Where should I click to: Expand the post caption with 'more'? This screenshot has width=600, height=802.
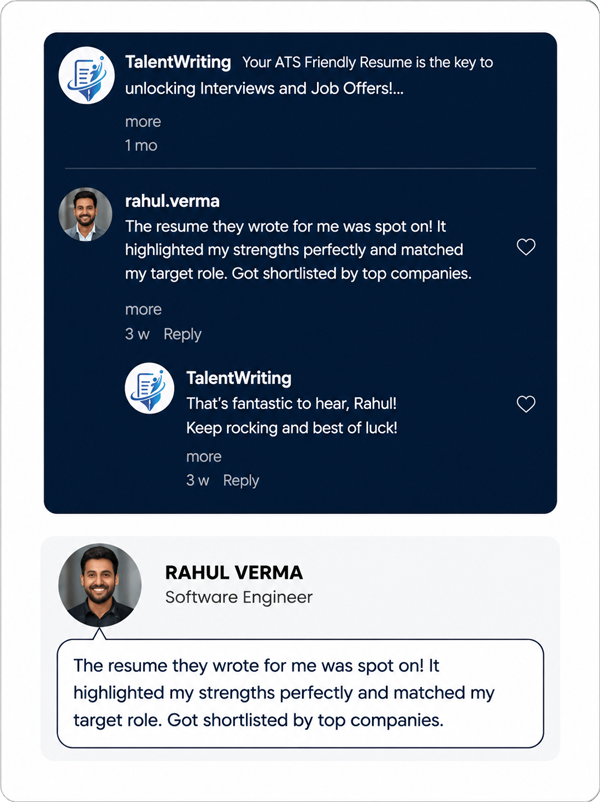143,122
